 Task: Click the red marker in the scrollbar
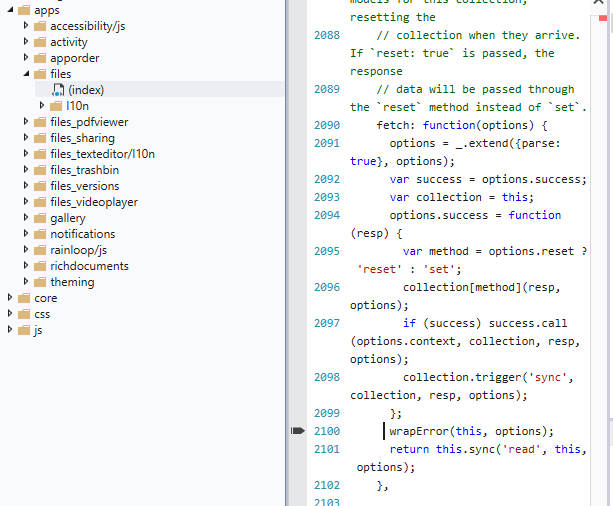click(603, 18)
